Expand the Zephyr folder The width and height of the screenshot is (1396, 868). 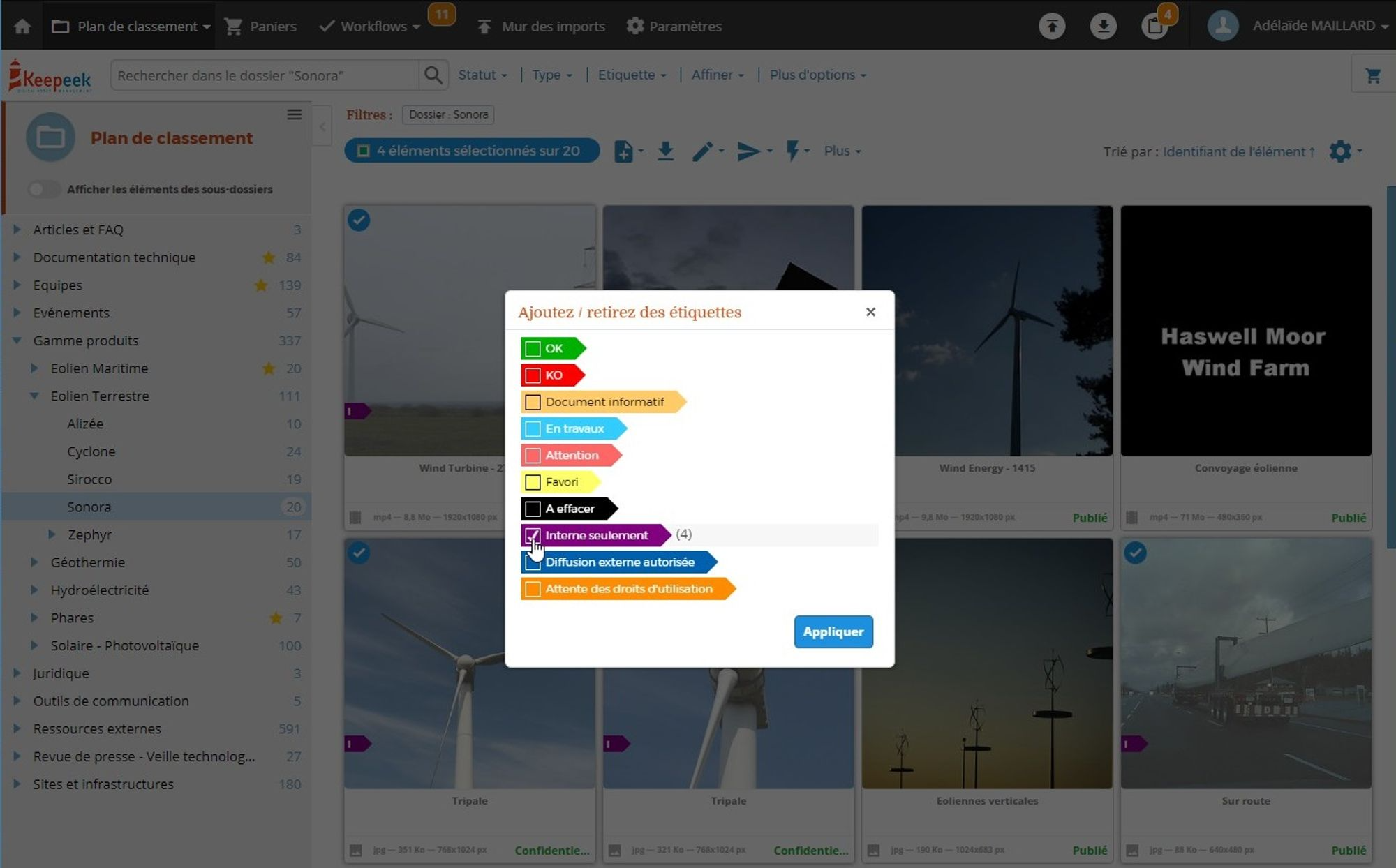(51, 534)
